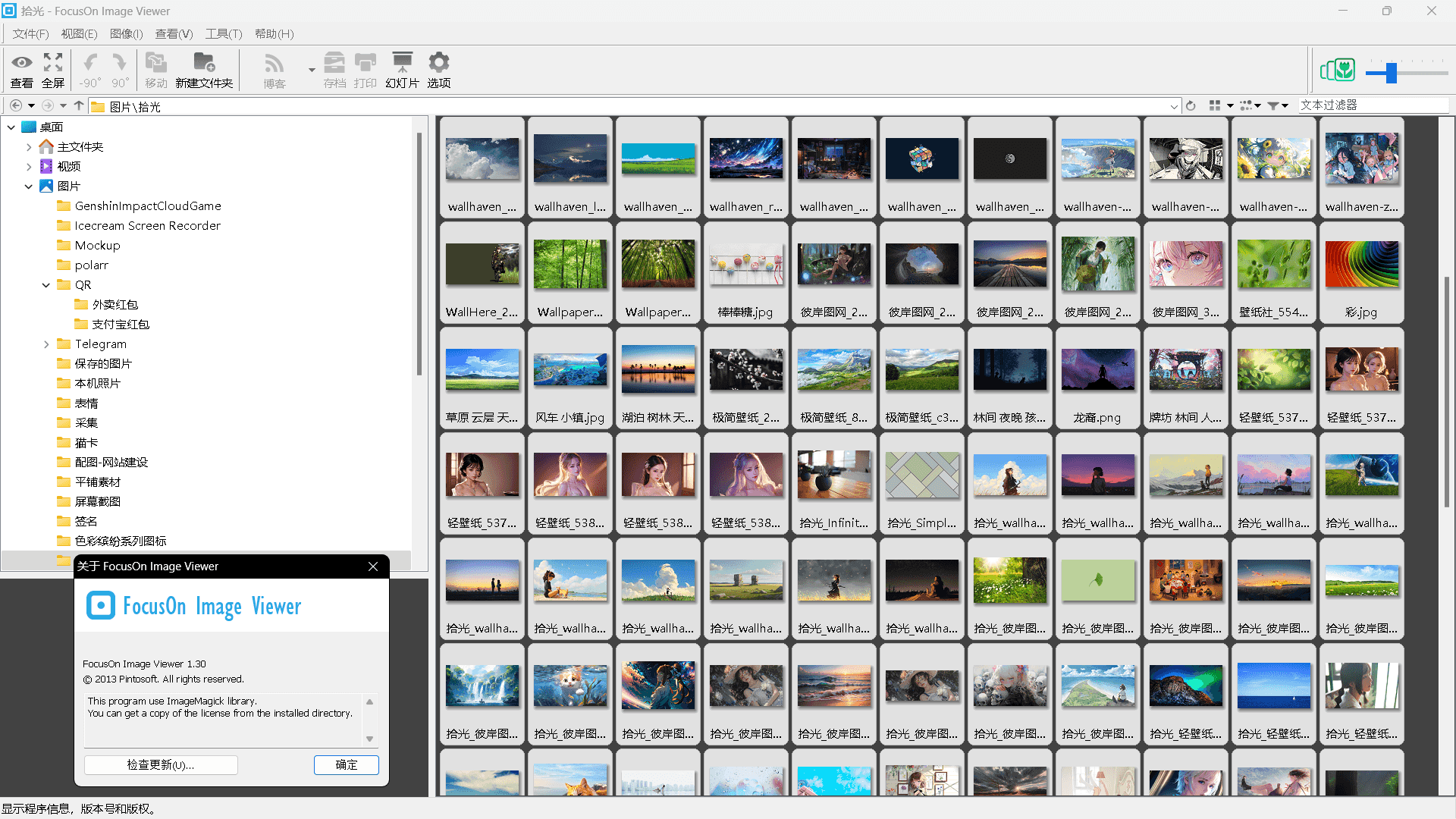Select the 彩.jpg thumbnail

click(1362, 273)
